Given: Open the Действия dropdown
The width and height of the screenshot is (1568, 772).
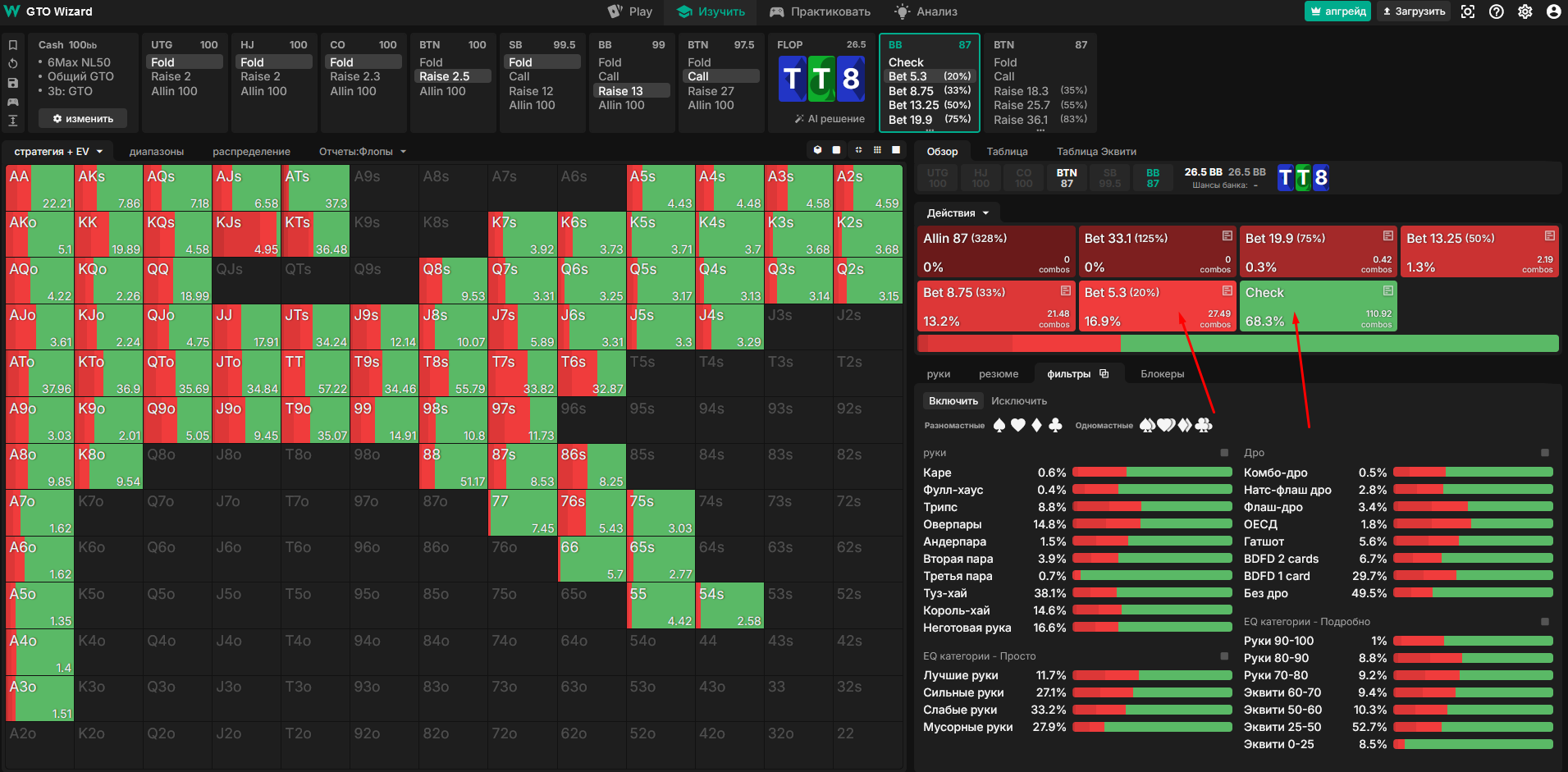Looking at the screenshot, I should pyautogui.click(x=958, y=212).
